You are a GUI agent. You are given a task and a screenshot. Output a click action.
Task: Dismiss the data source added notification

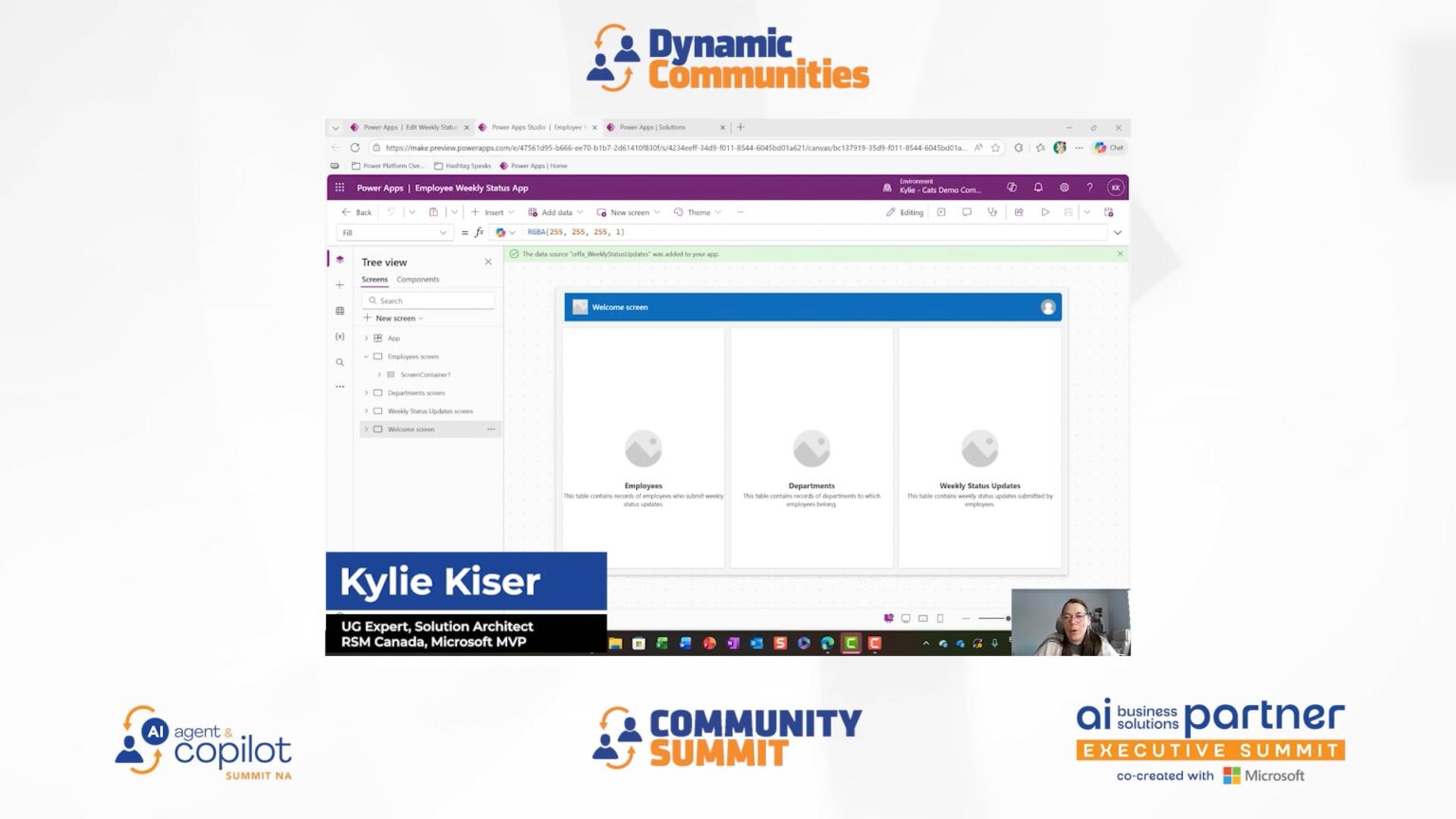pyautogui.click(x=1119, y=254)
